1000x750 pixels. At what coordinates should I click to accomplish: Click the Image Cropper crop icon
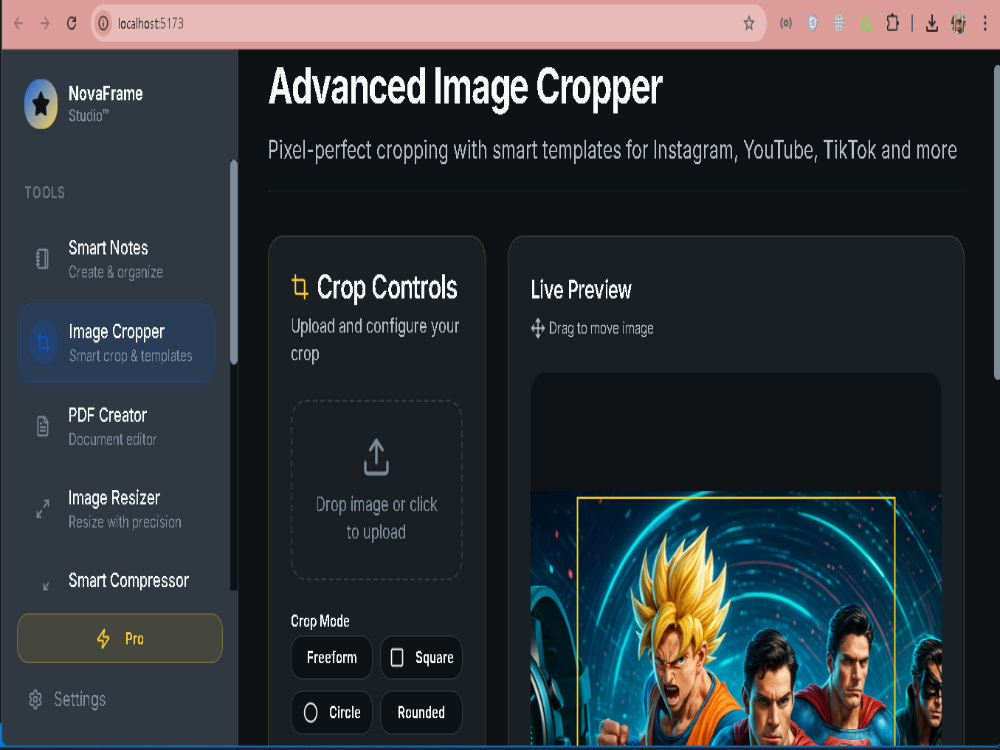(x=43, y=343)
